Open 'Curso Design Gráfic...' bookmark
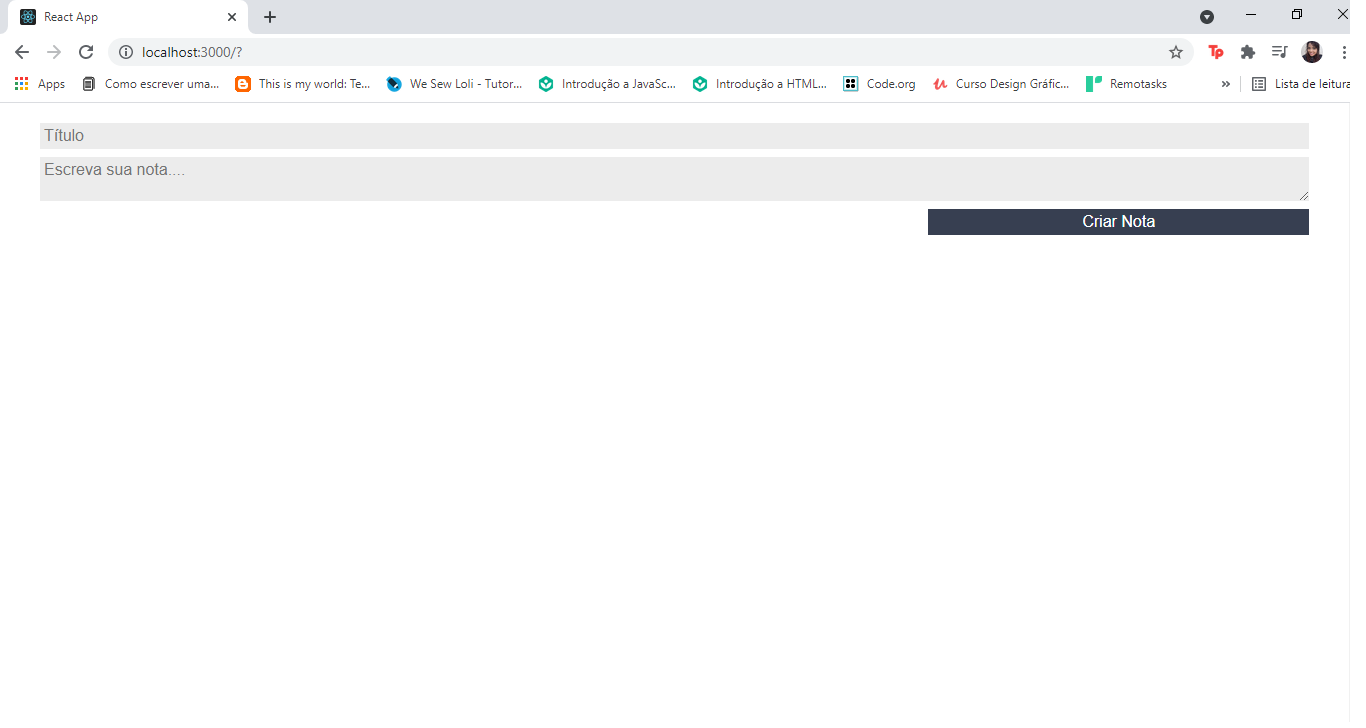 tap(1002, 84)
